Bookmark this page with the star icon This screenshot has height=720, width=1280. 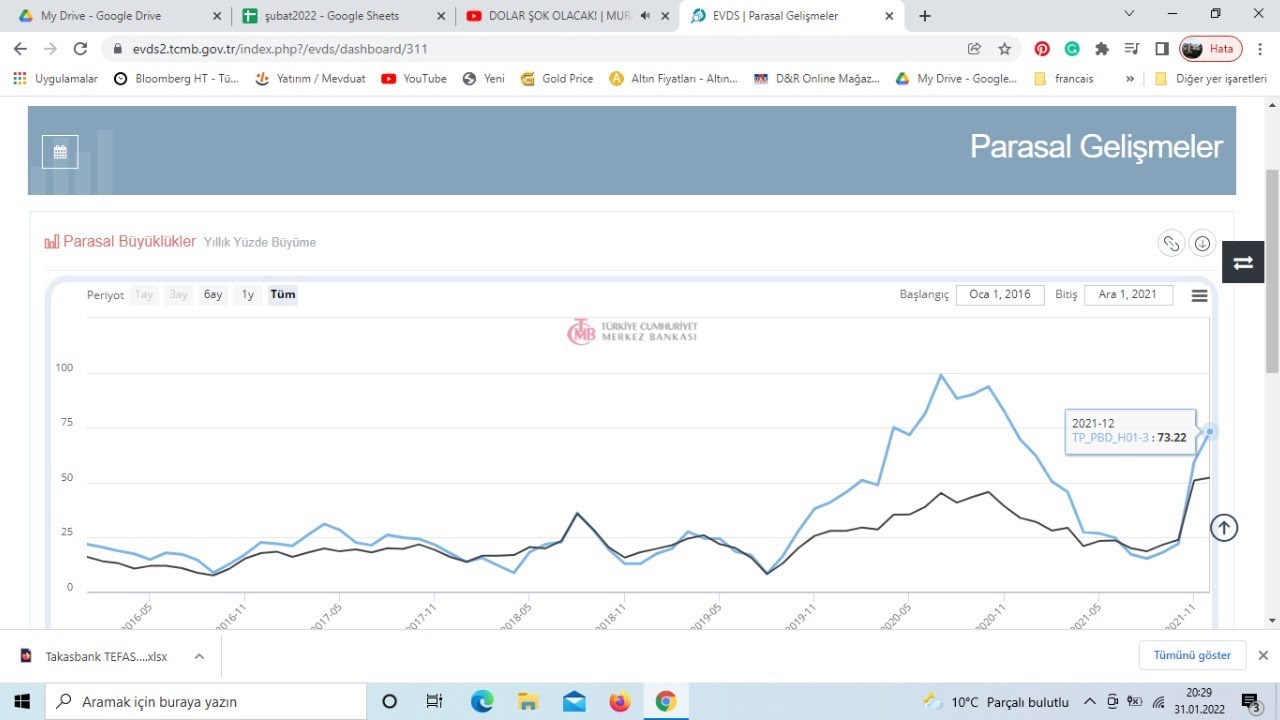tap(1005, 48)
